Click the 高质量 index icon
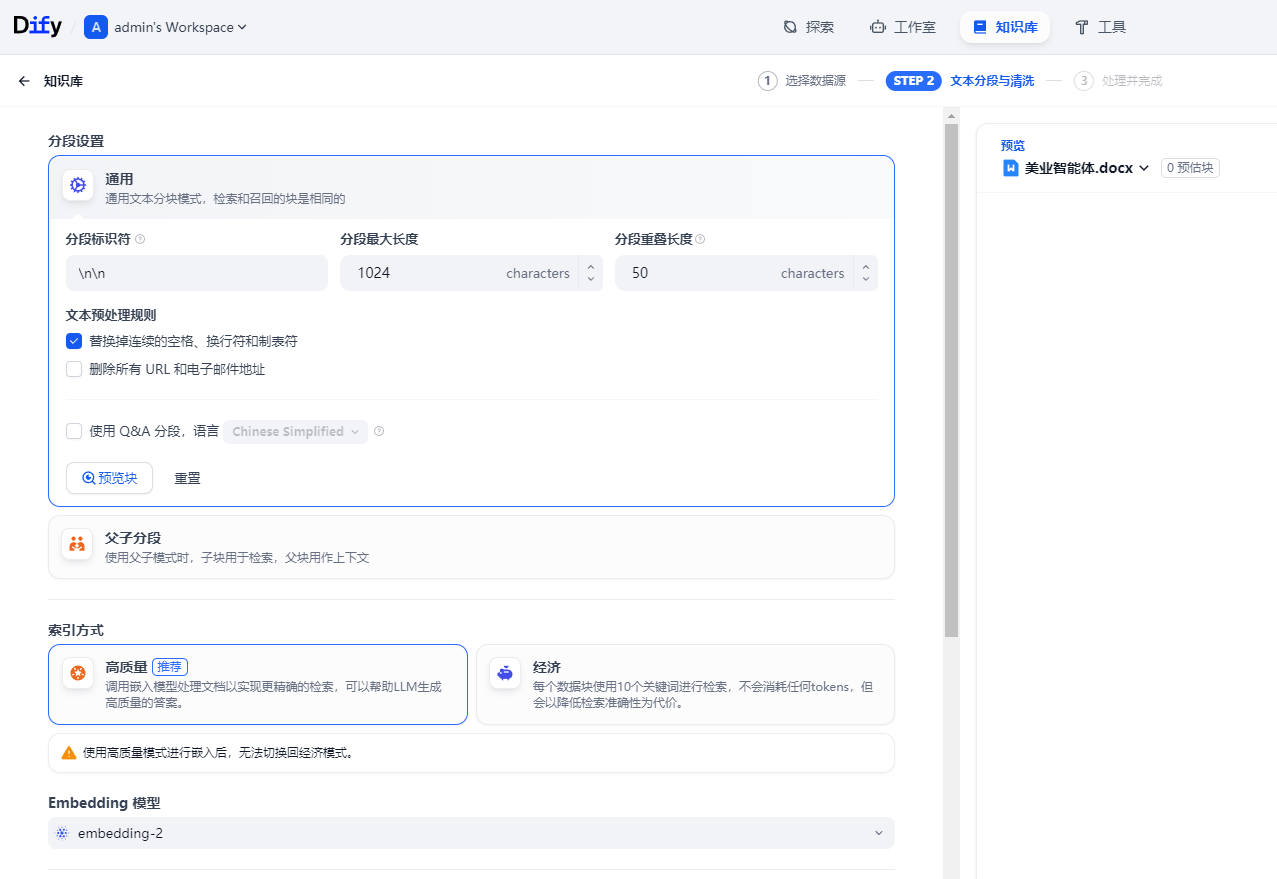 (78, 674)
